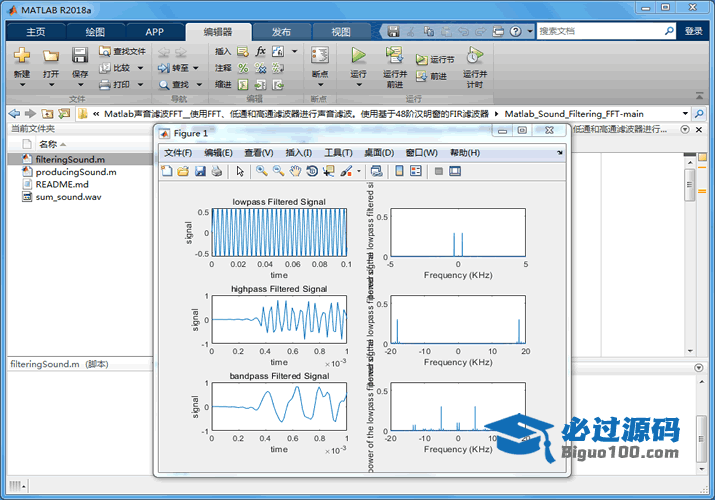Click the comment percent (%) icon
Image resolution: width=715 pixels, height=500 pixels.
pos(243,68)
